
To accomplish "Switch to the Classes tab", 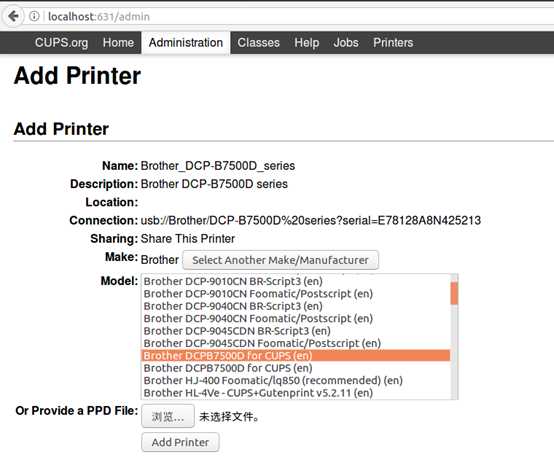I will 258,43.
